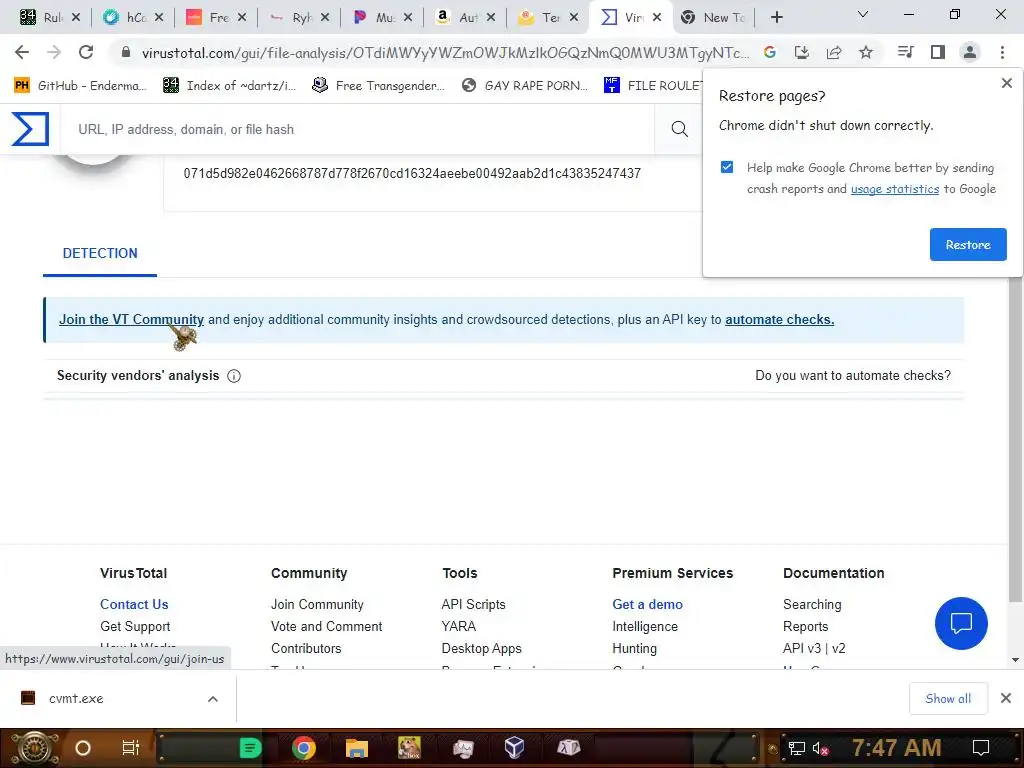Open the GitHub - Enderma bookmark

pyautogui.click(x=80, y=85)
